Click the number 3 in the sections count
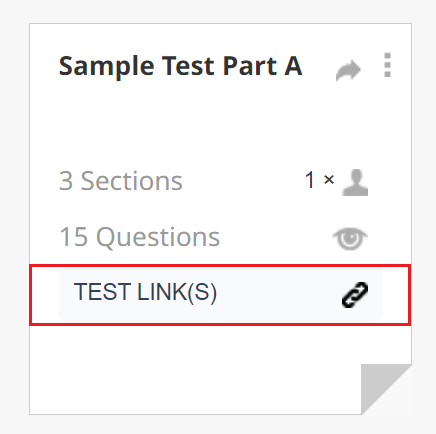This screenshot has width=436, height=434. coord(66,181)
